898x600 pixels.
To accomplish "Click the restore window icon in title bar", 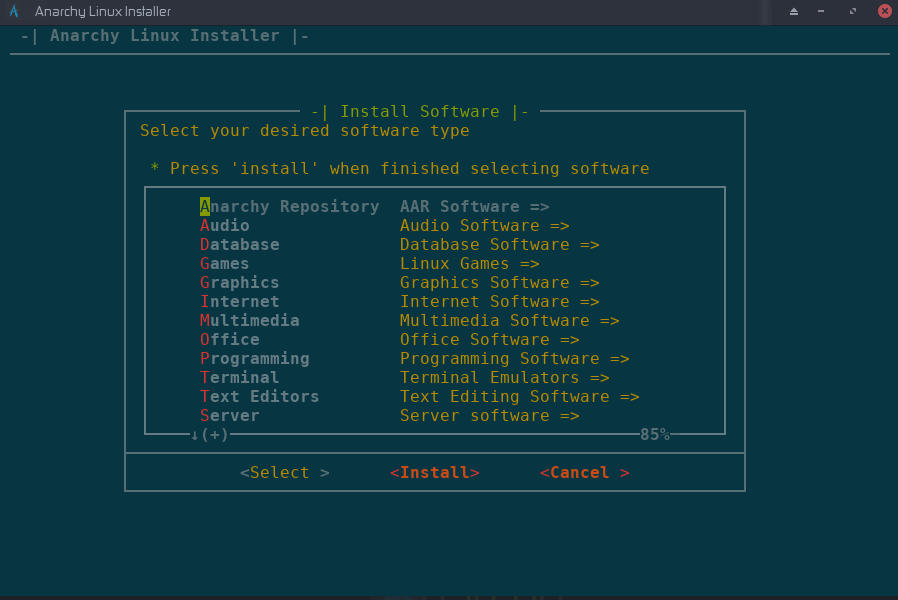I will (850, 10).
